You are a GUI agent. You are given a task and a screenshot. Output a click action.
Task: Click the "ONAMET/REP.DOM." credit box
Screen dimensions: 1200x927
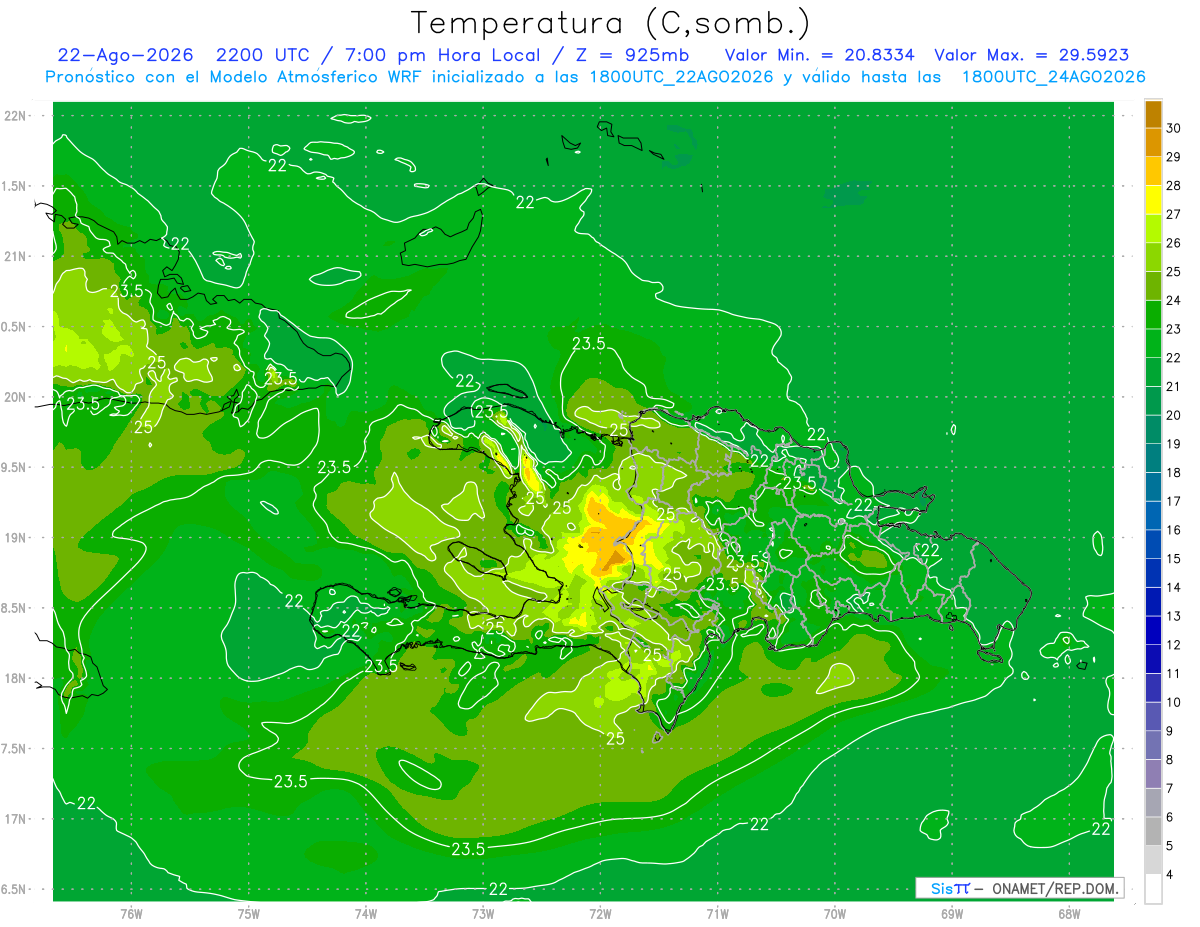(x=1018, y=888)
